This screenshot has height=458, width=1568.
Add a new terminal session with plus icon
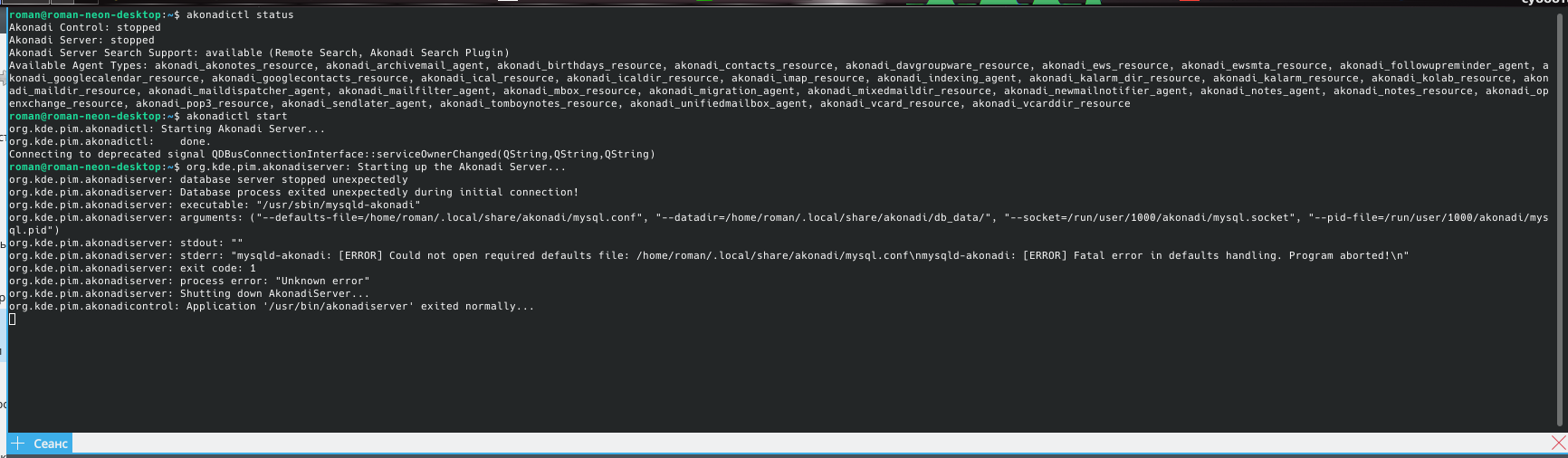click(x=17, y=444)
